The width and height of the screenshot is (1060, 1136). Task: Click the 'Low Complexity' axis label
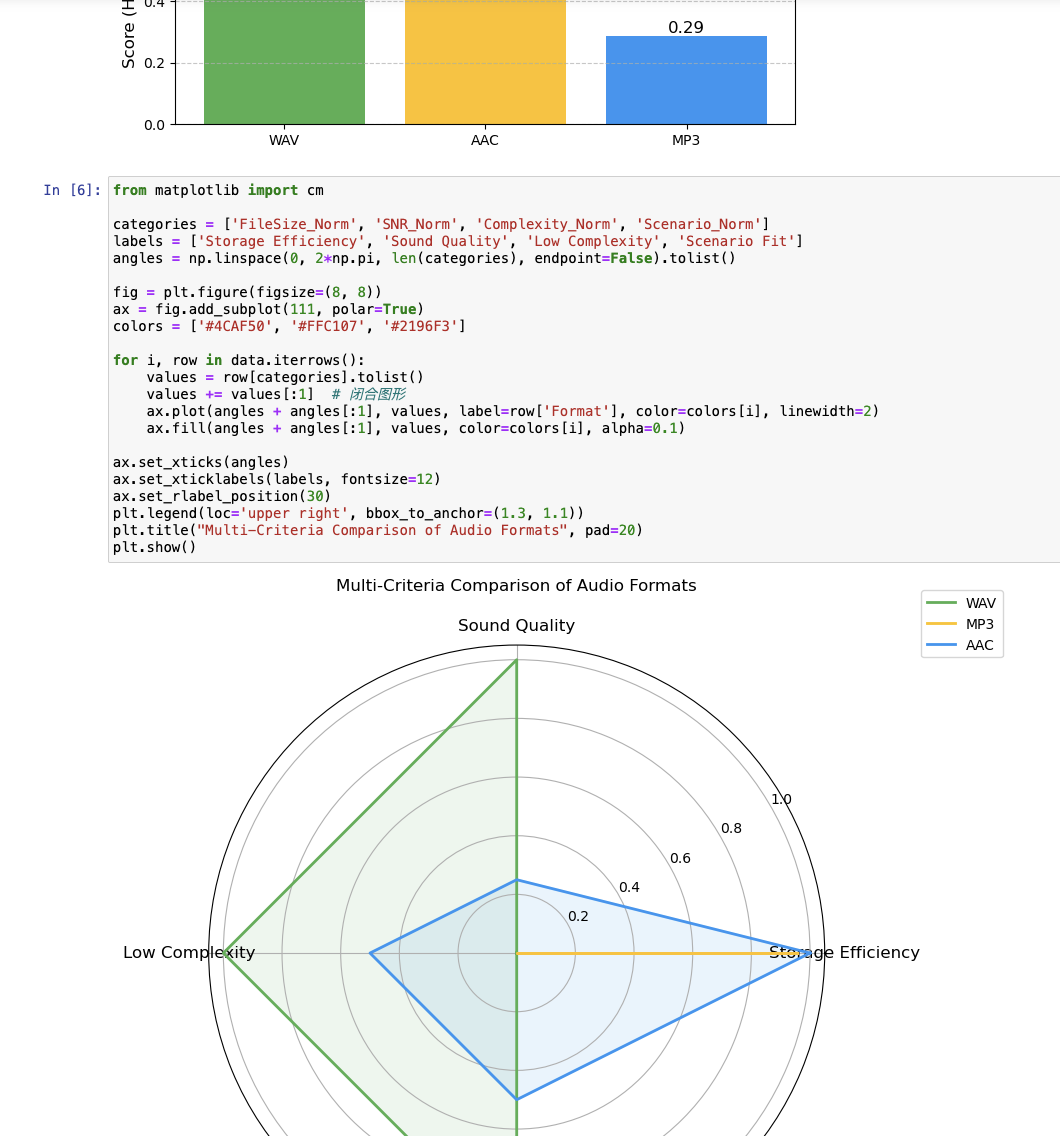point(189,952)
